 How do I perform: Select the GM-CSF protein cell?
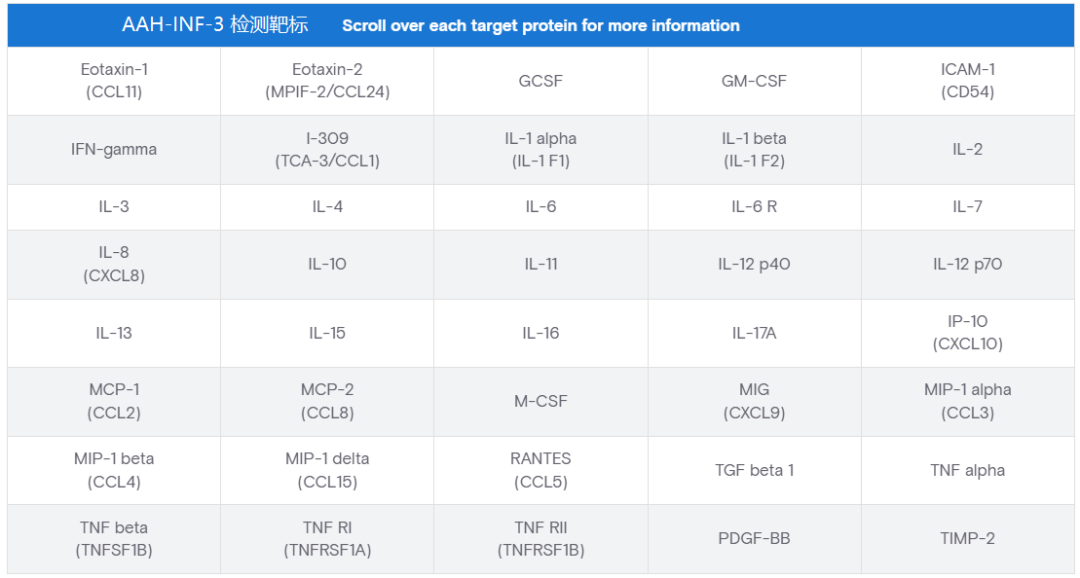[x=754, y=81]
